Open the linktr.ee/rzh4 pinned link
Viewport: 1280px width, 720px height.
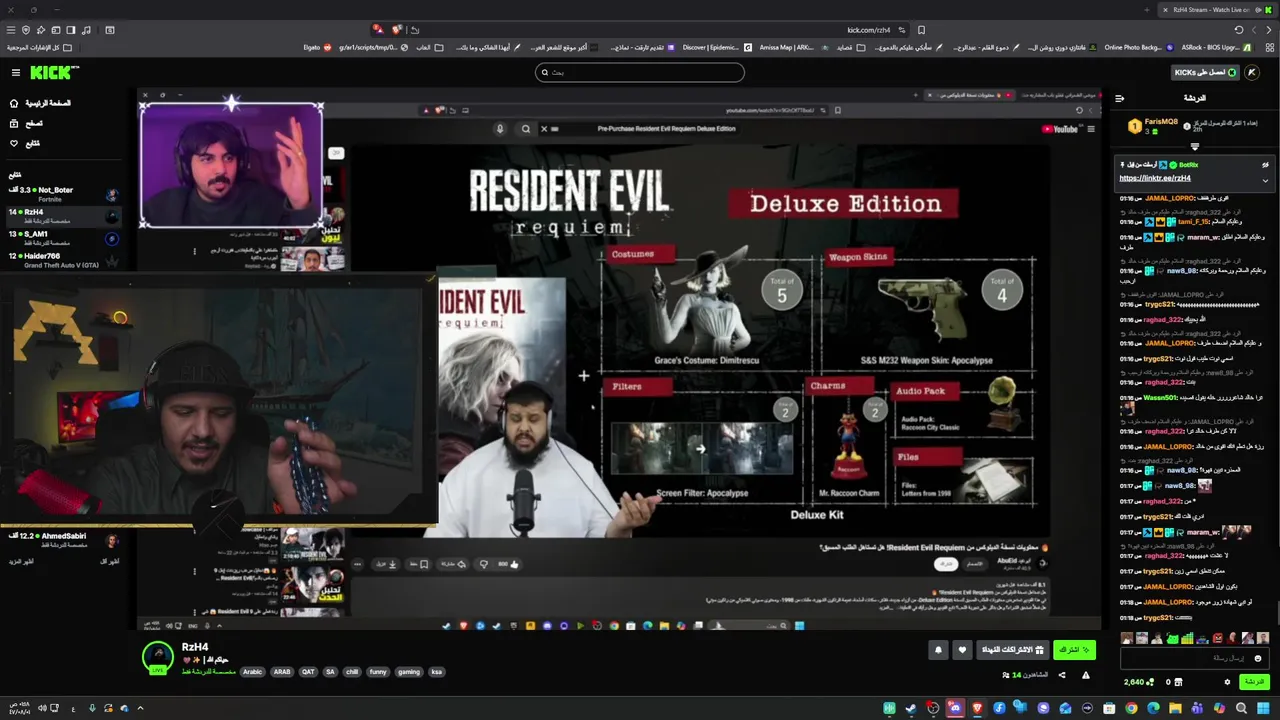coord(1155,178)
